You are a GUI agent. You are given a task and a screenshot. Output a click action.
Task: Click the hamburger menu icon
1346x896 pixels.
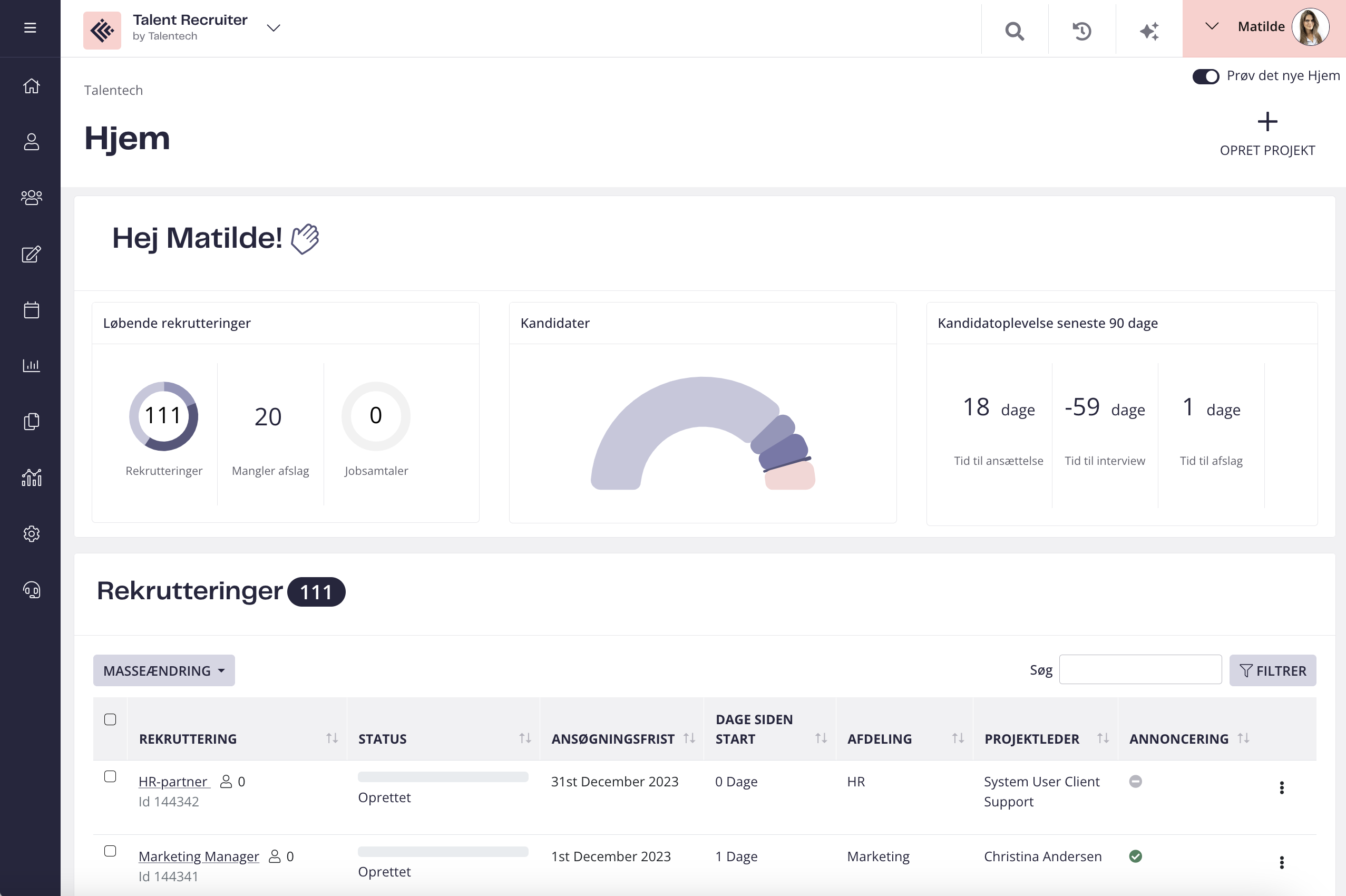coord(30,28)
